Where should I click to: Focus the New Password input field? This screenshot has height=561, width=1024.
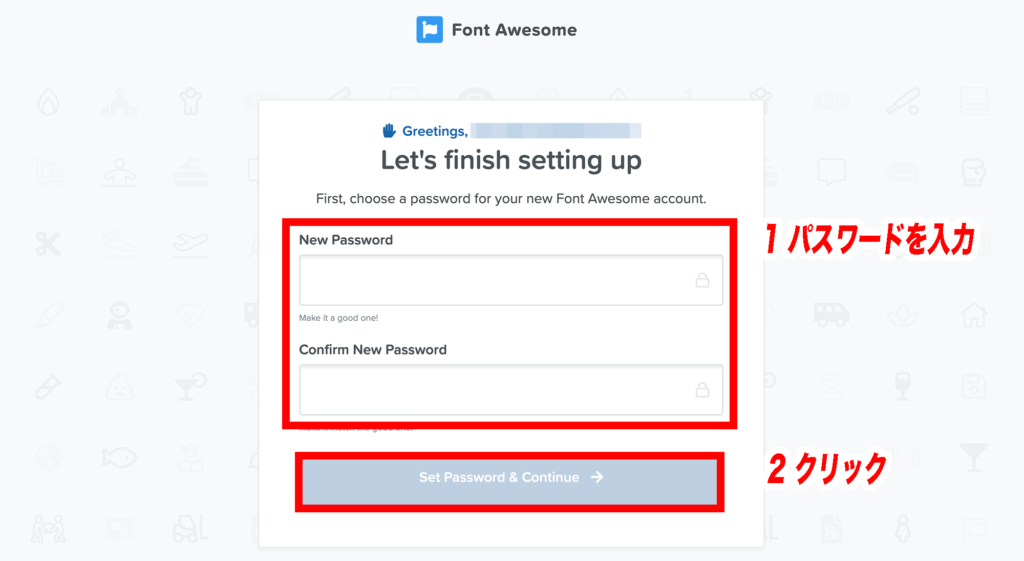511,280
